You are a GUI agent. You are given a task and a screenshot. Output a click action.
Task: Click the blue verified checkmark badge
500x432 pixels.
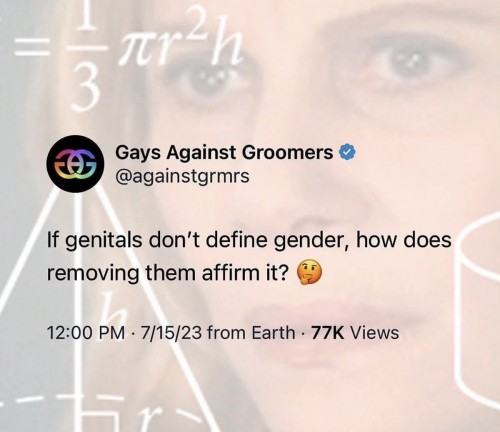[x=348, y=153]
